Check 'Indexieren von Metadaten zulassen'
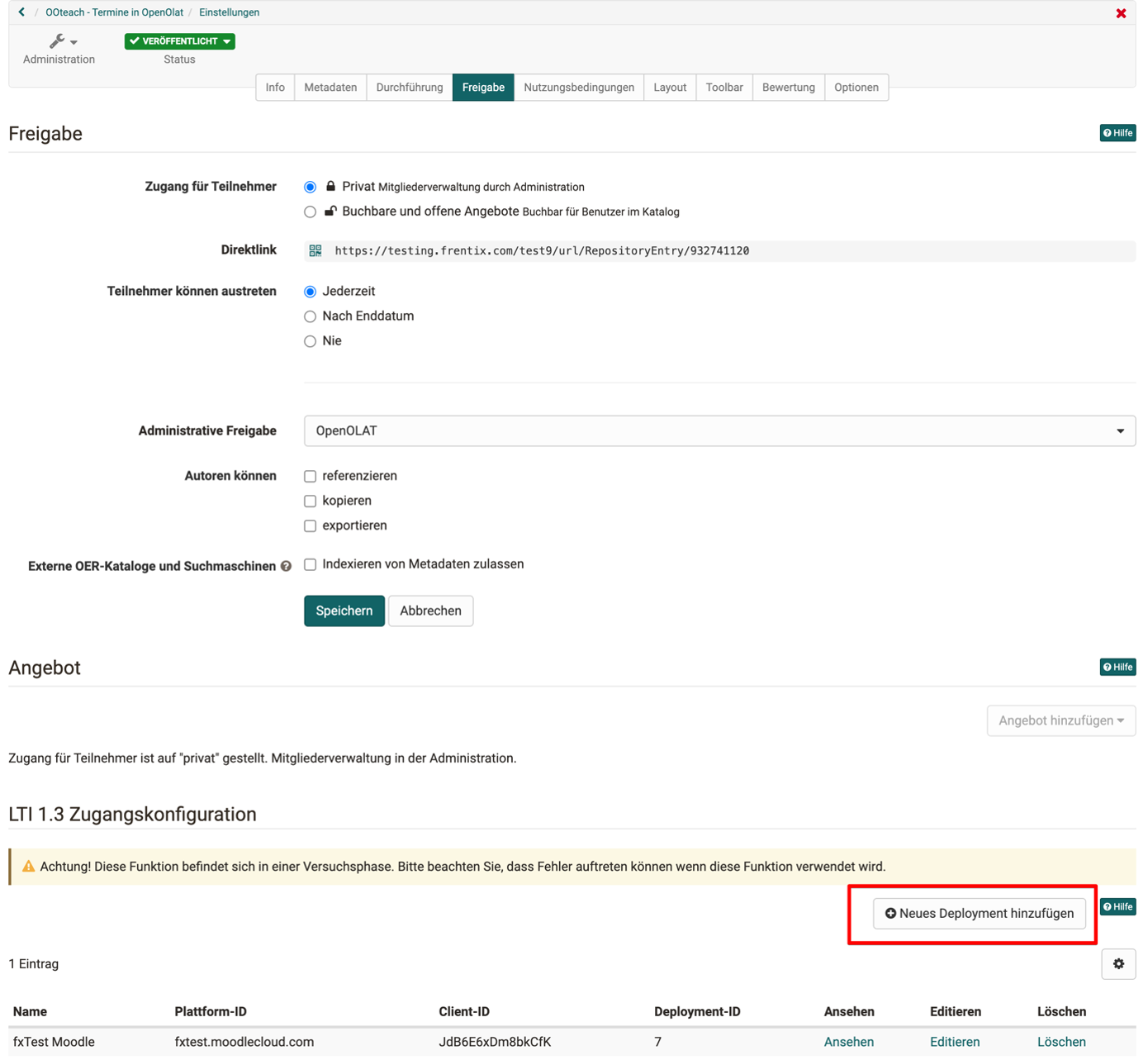Image resolution: width=1148 pixels, height=1060 pixels. [311, 565]
